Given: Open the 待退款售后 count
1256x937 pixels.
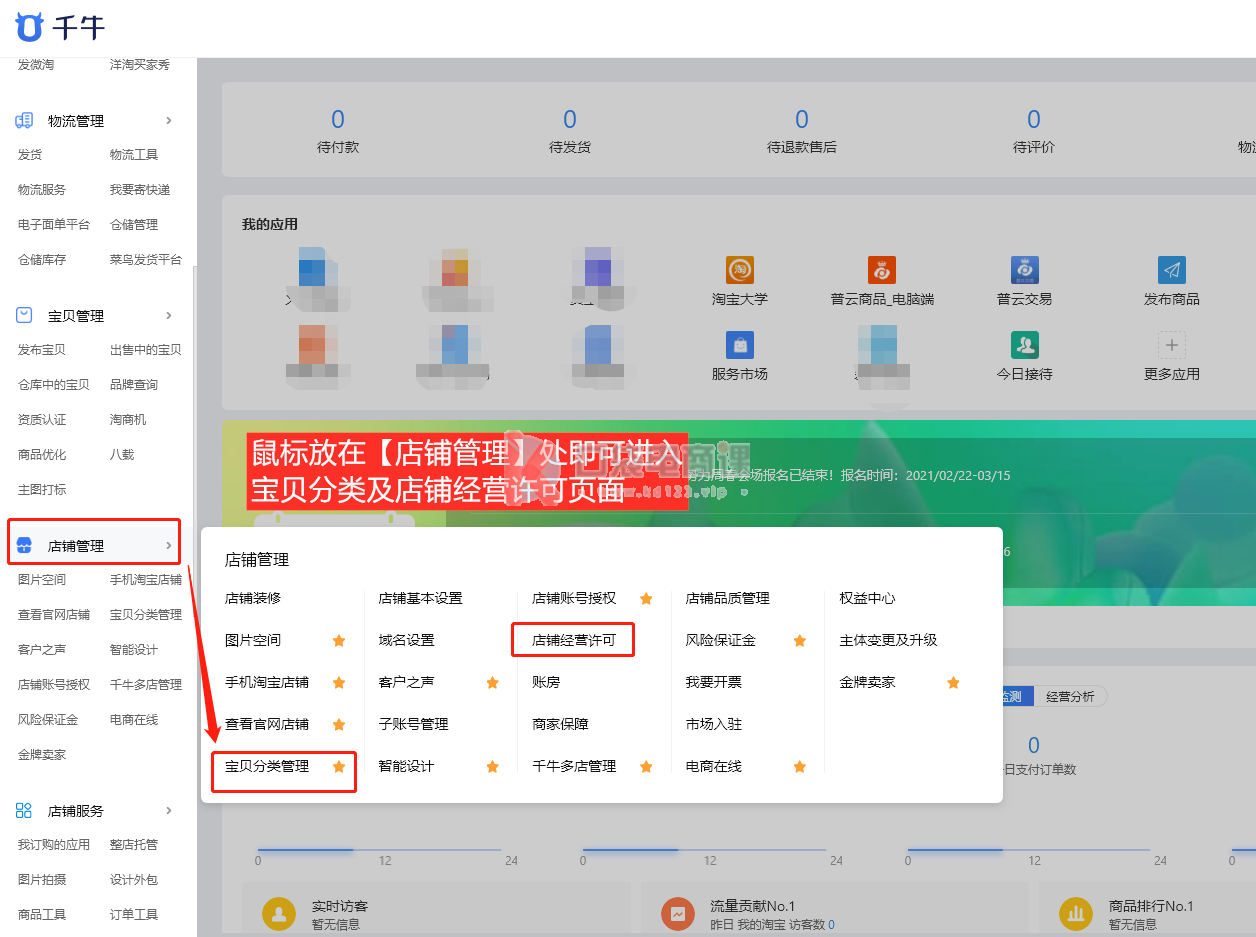Looking at the screenshot, I should click(x=802, y=120).
